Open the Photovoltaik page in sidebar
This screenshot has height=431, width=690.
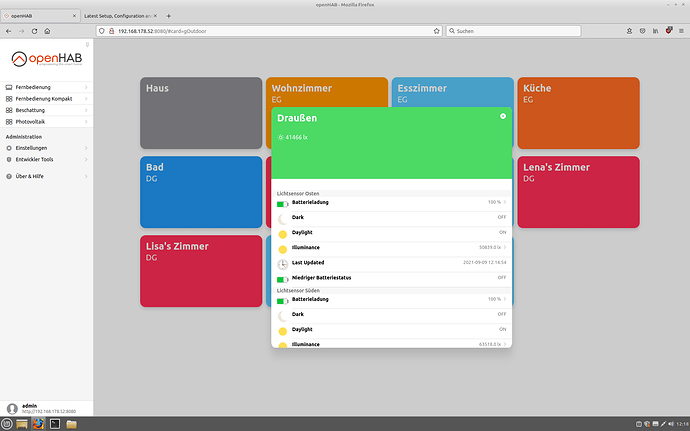46,122
